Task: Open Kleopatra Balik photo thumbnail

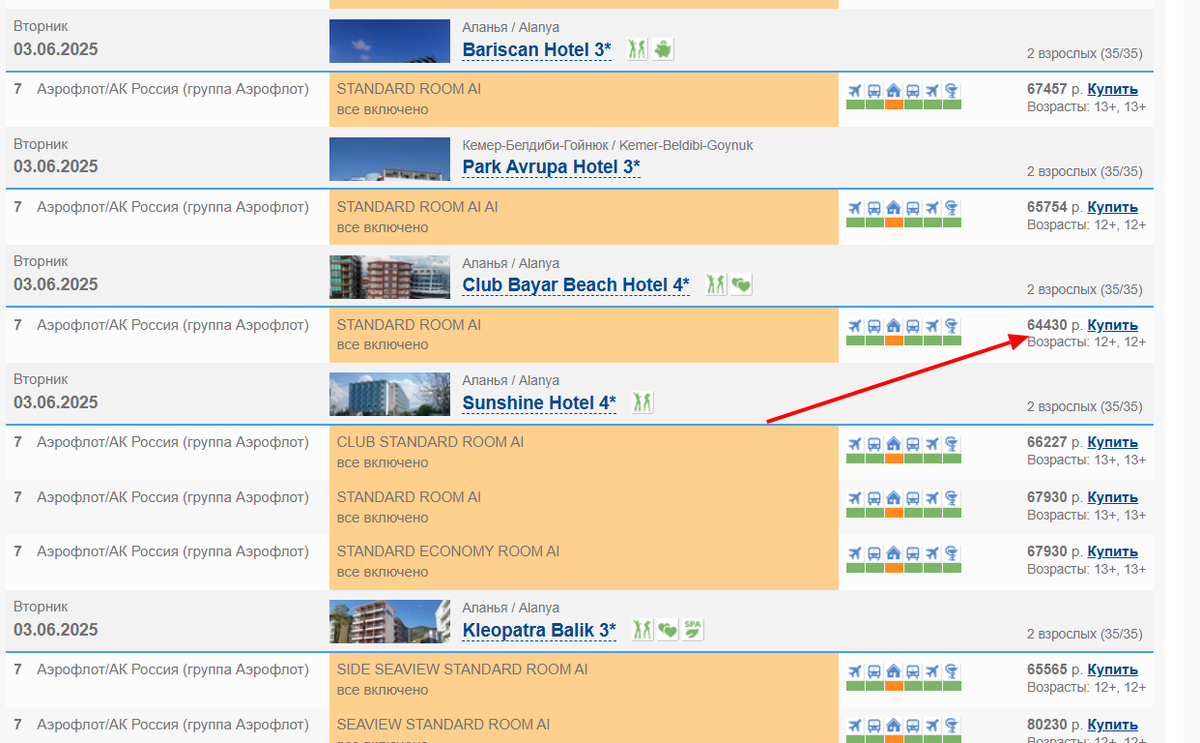Action: click(x=390, y=621)
